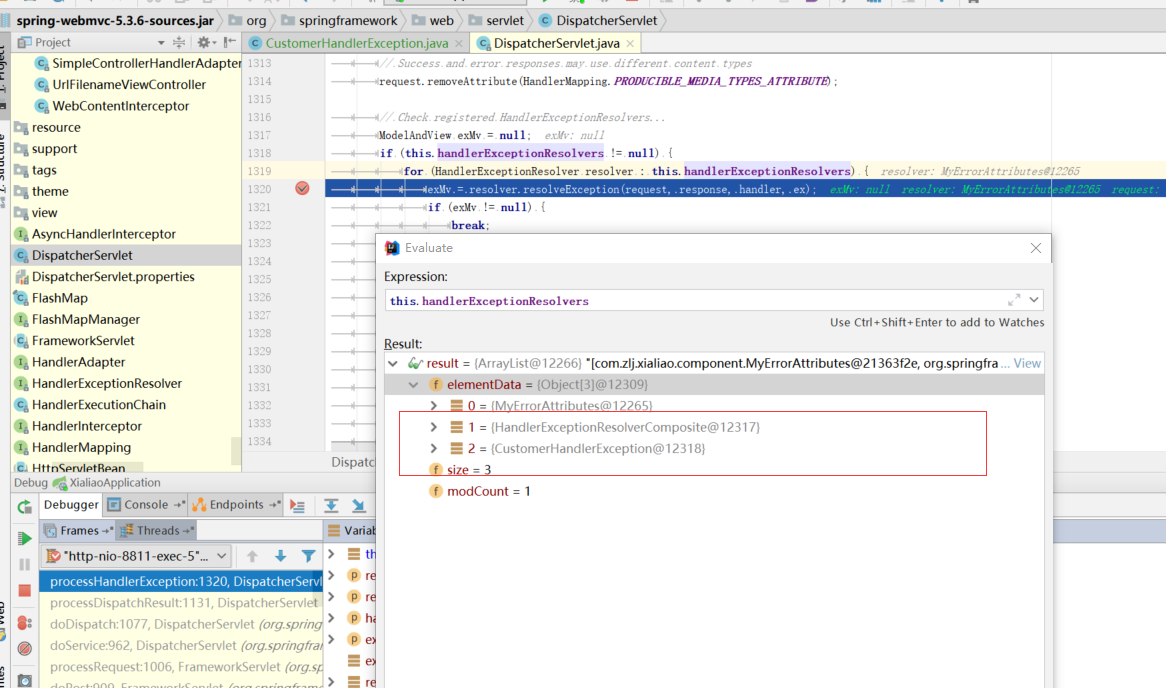Open the Project view selector dropdown
Screen dimensions: 1166x688
161,42
